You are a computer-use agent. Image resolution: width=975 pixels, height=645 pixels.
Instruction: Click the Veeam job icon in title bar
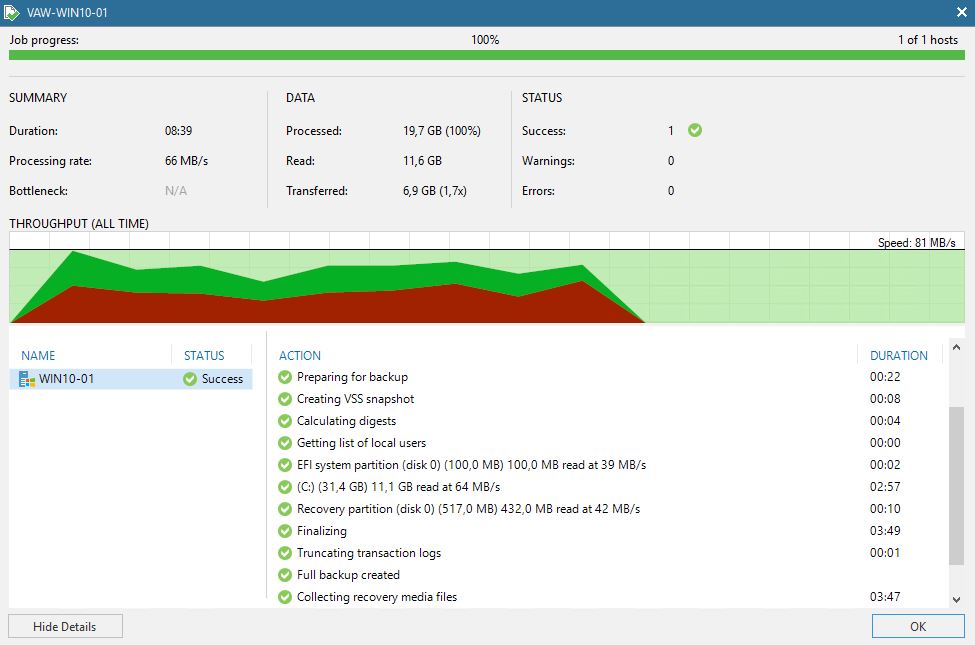pyautogui.click(x=12, y=12)
